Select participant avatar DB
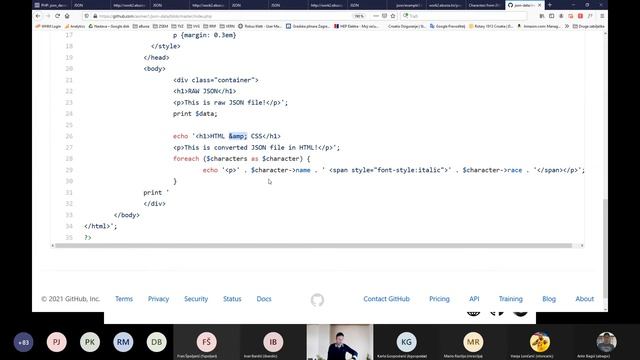The height and width of the screenshot is (360, 640). click(x=156, y=342)
